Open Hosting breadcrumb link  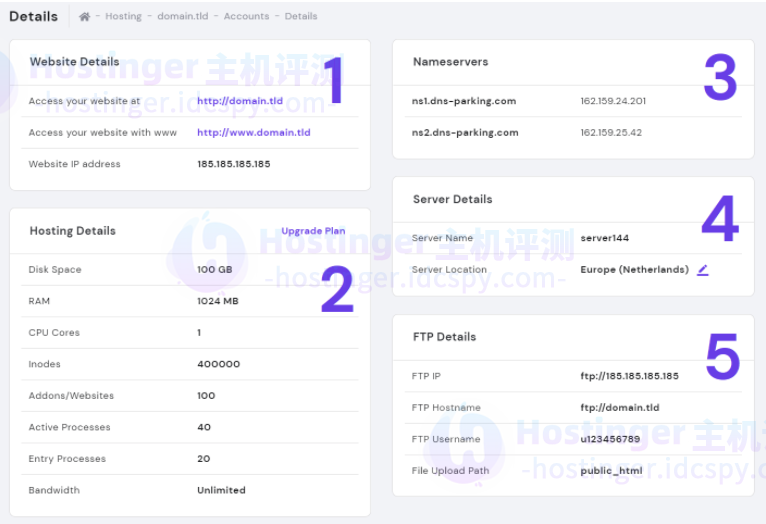click(123, 16)
